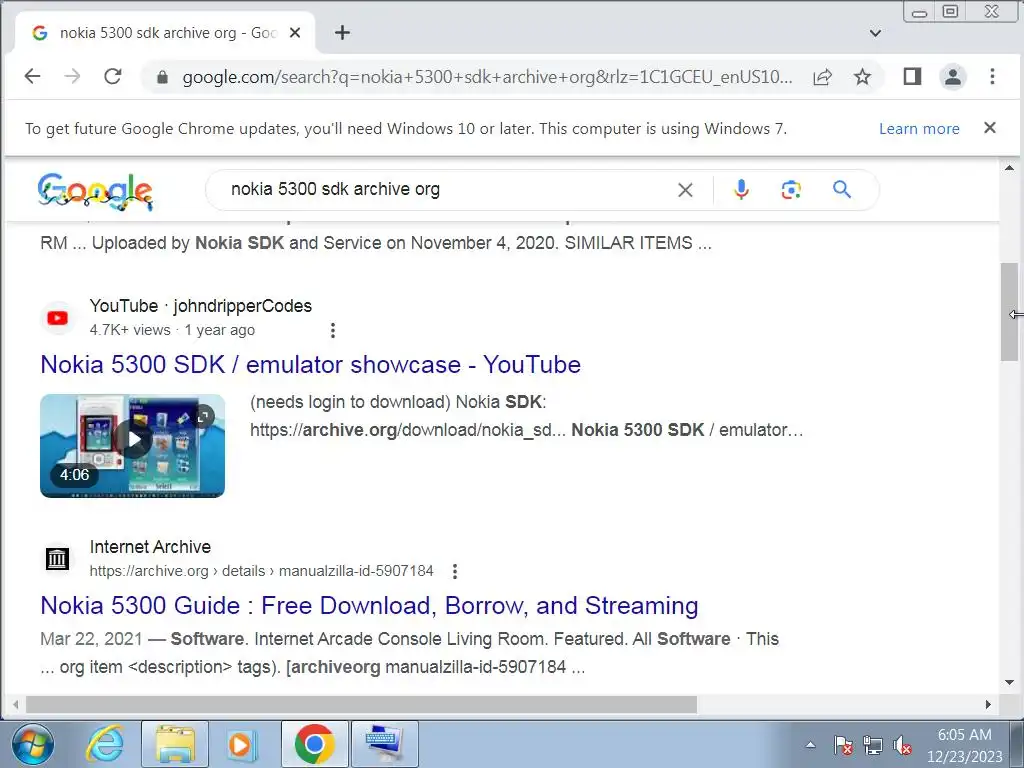
Task: Bookmark this page with the star icon
Action: pos(863,77)
